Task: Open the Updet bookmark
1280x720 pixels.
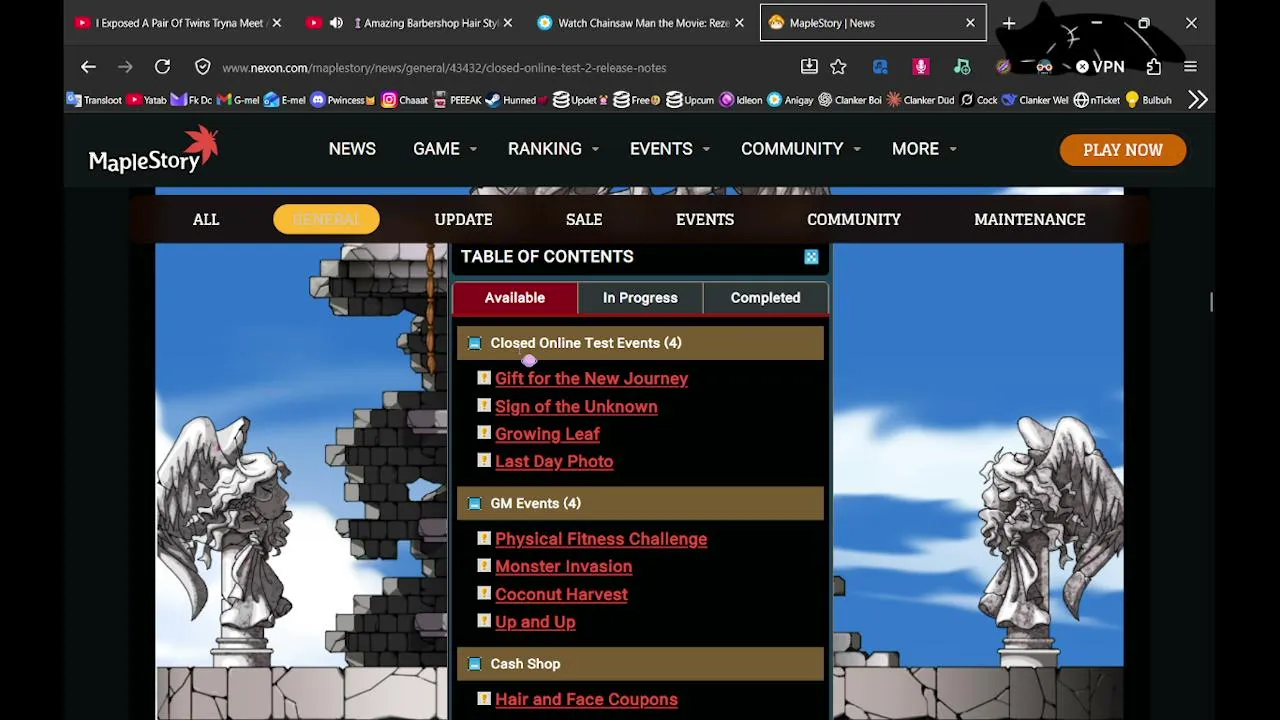Action: [581, 100]
